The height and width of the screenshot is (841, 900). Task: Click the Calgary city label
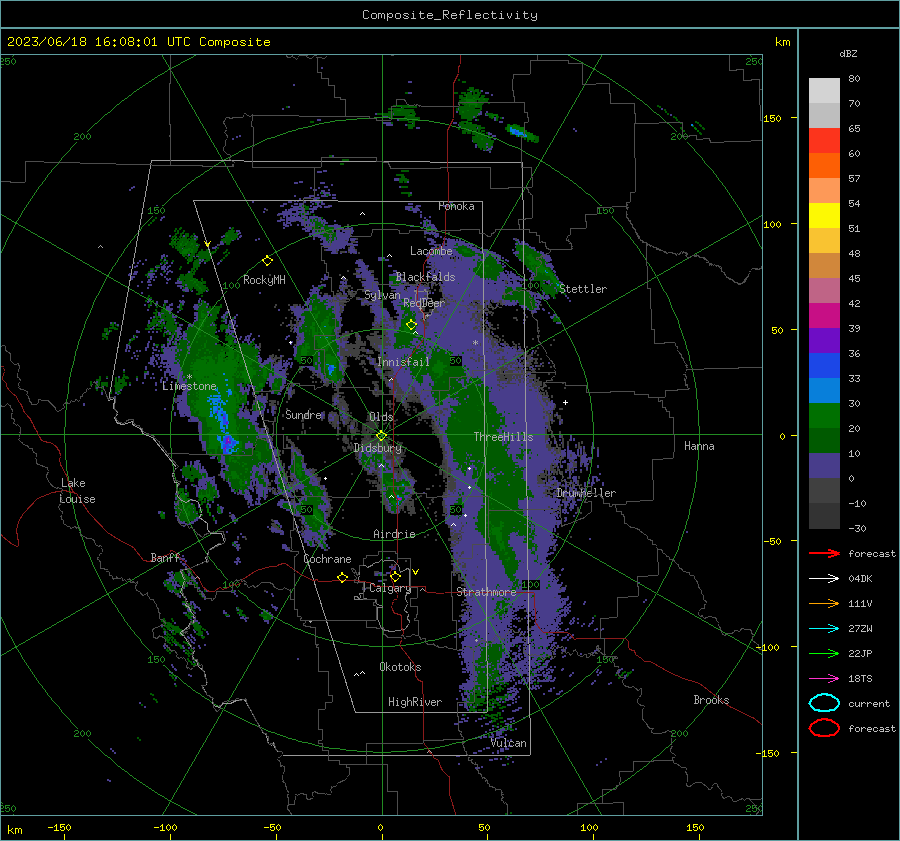tap(390, 588)
